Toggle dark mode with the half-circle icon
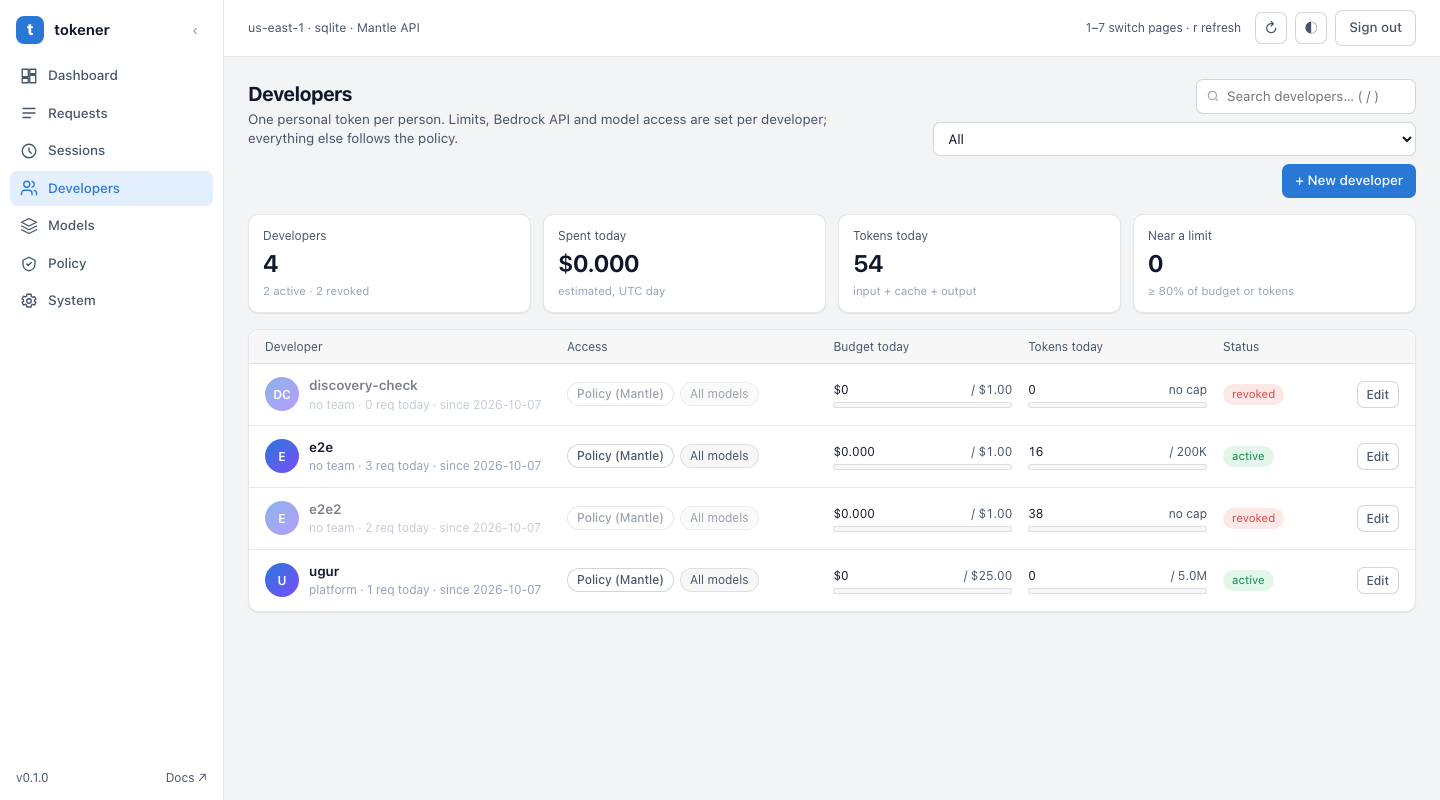 click(x=1311, y=28)
